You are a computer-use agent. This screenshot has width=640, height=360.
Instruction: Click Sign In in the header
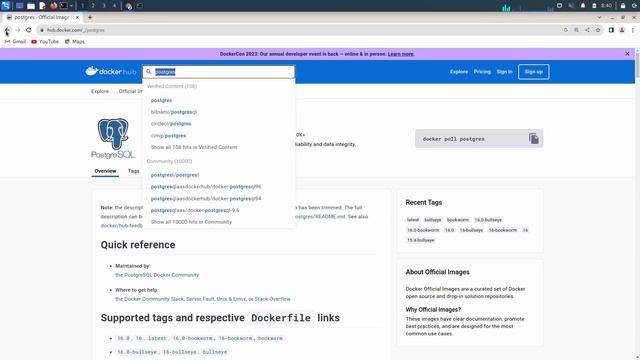504,72
